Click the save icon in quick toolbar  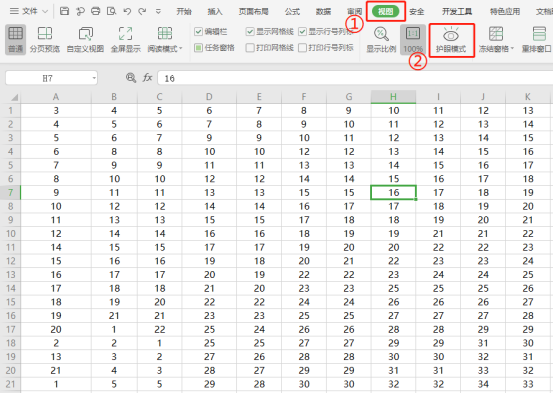click(x=64, y=11)
